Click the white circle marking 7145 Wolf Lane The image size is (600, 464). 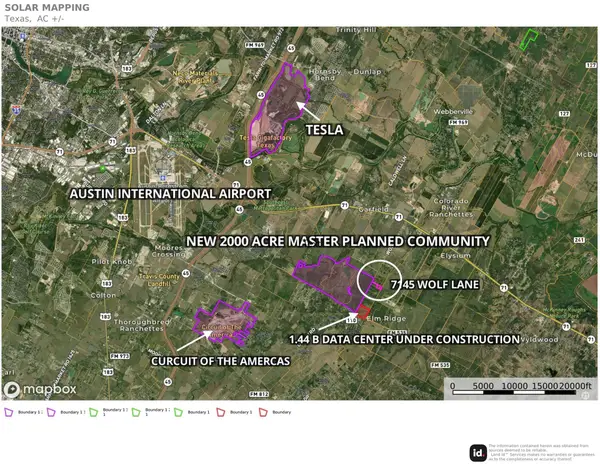380,282
